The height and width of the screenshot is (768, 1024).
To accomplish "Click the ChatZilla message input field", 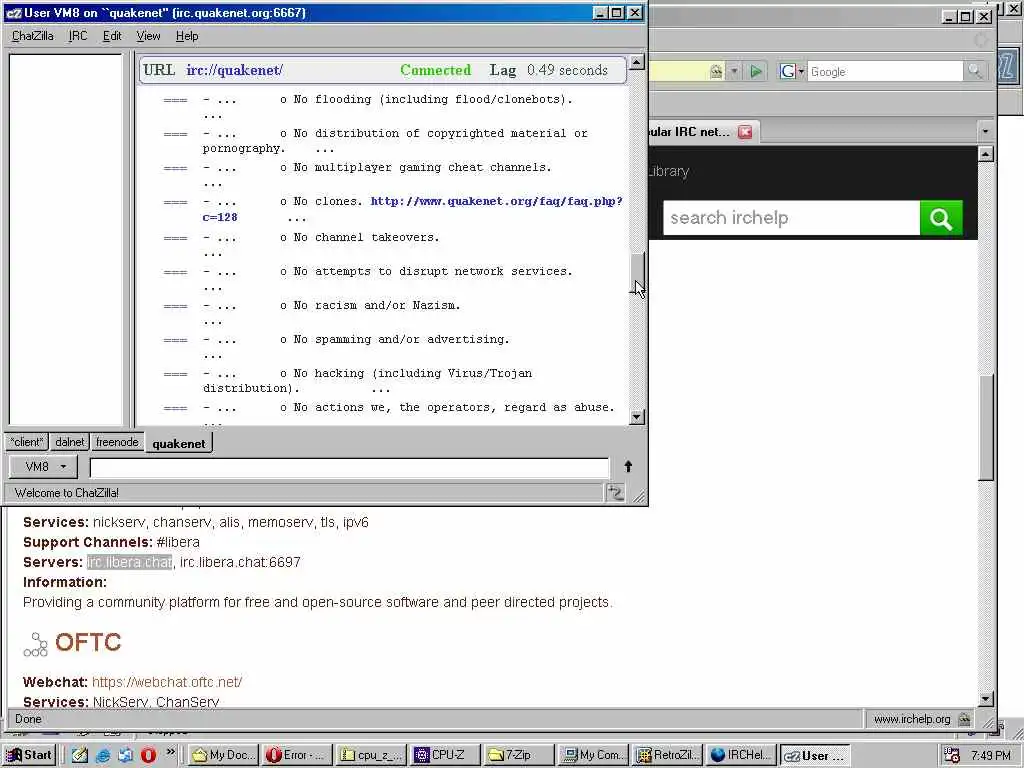I will tap(349, 468).
